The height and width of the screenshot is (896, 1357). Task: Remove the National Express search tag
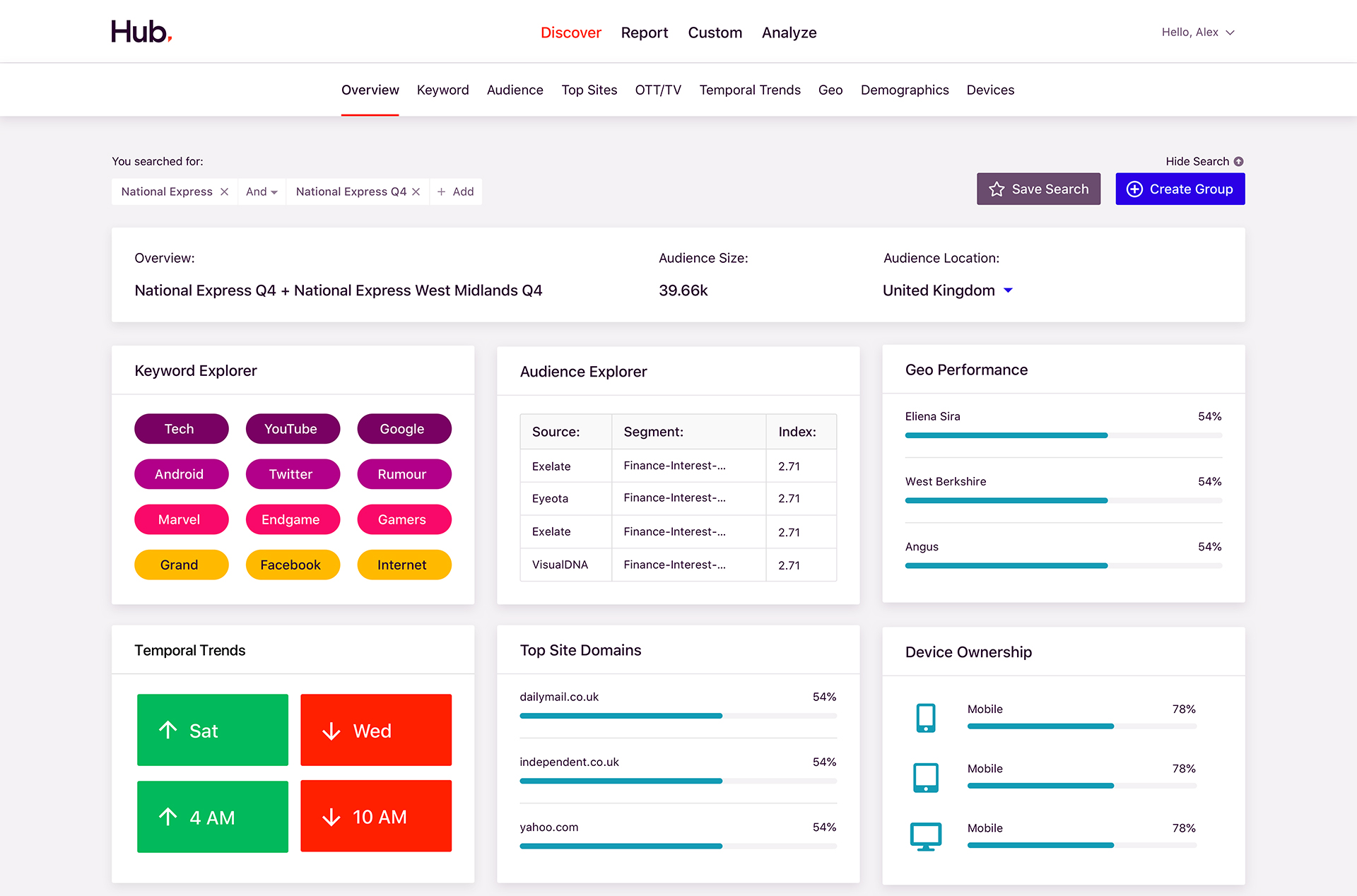pos(224,191)
